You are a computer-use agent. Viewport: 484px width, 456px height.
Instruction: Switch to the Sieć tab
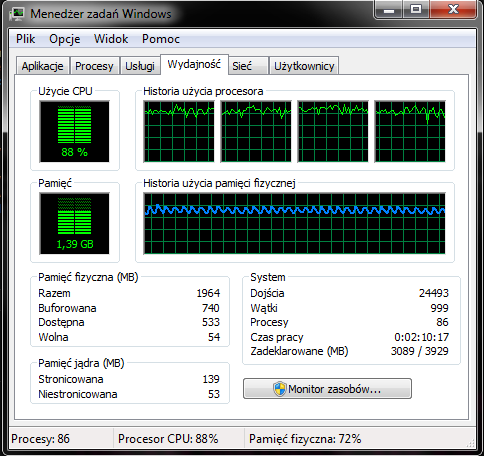coord(248,66)
